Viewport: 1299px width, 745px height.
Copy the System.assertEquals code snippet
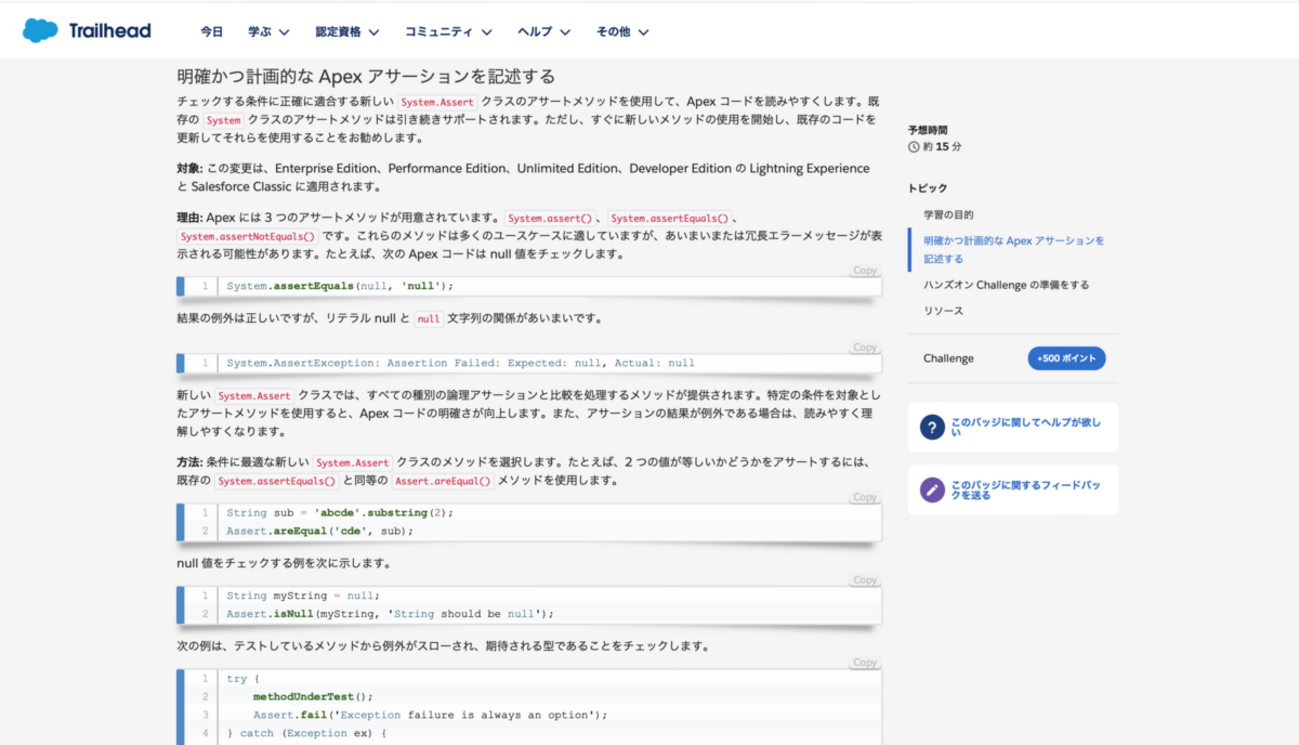(864, 271)
